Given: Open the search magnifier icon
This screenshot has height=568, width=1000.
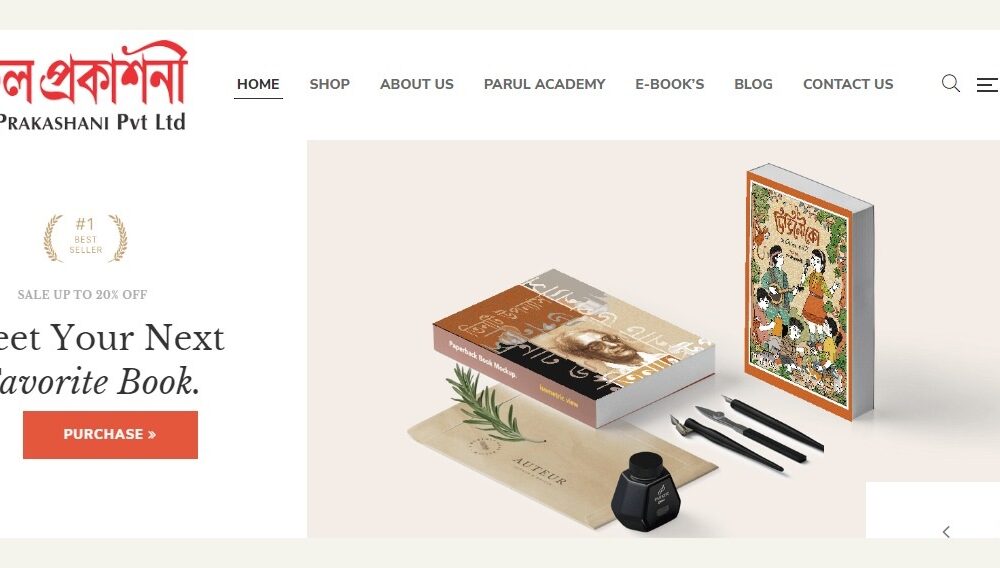Looking at the screenshot, I should click(x=950, y=84).
